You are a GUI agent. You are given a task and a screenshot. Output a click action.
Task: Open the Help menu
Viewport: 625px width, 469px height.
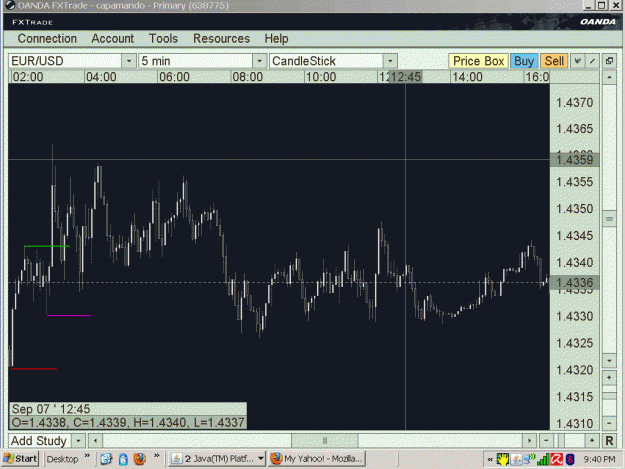click(276, 39)
